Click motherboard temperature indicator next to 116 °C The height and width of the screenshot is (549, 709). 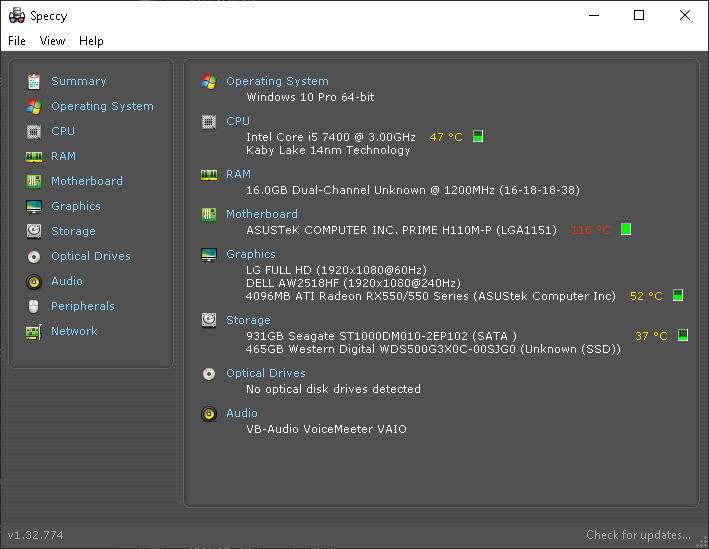tap(626, 229)
